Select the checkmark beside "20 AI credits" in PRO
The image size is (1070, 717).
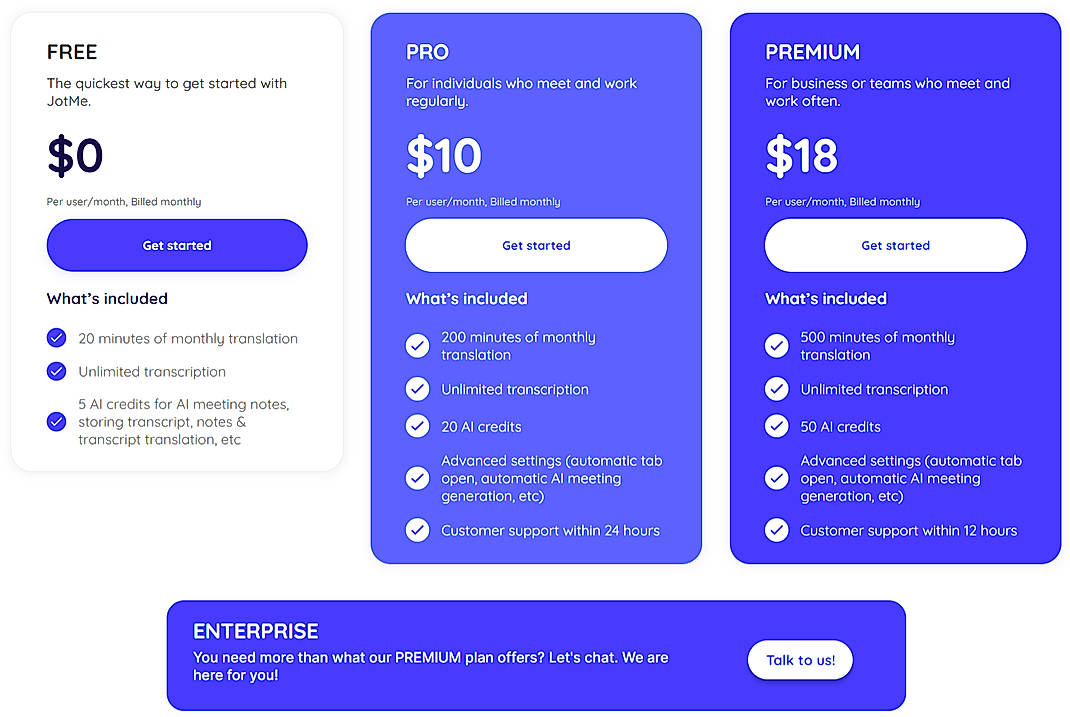point(417,425)
